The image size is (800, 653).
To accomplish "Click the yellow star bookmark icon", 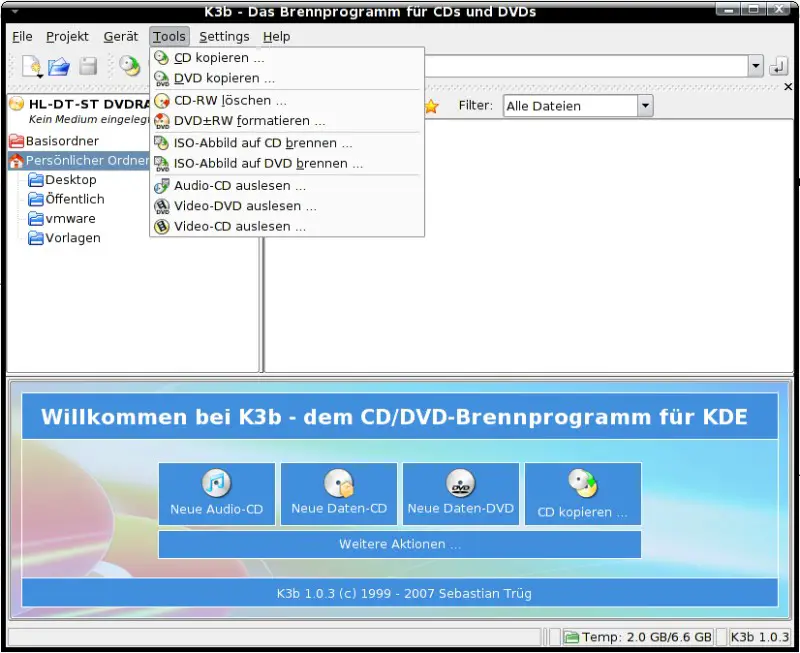I will (432, 106).
